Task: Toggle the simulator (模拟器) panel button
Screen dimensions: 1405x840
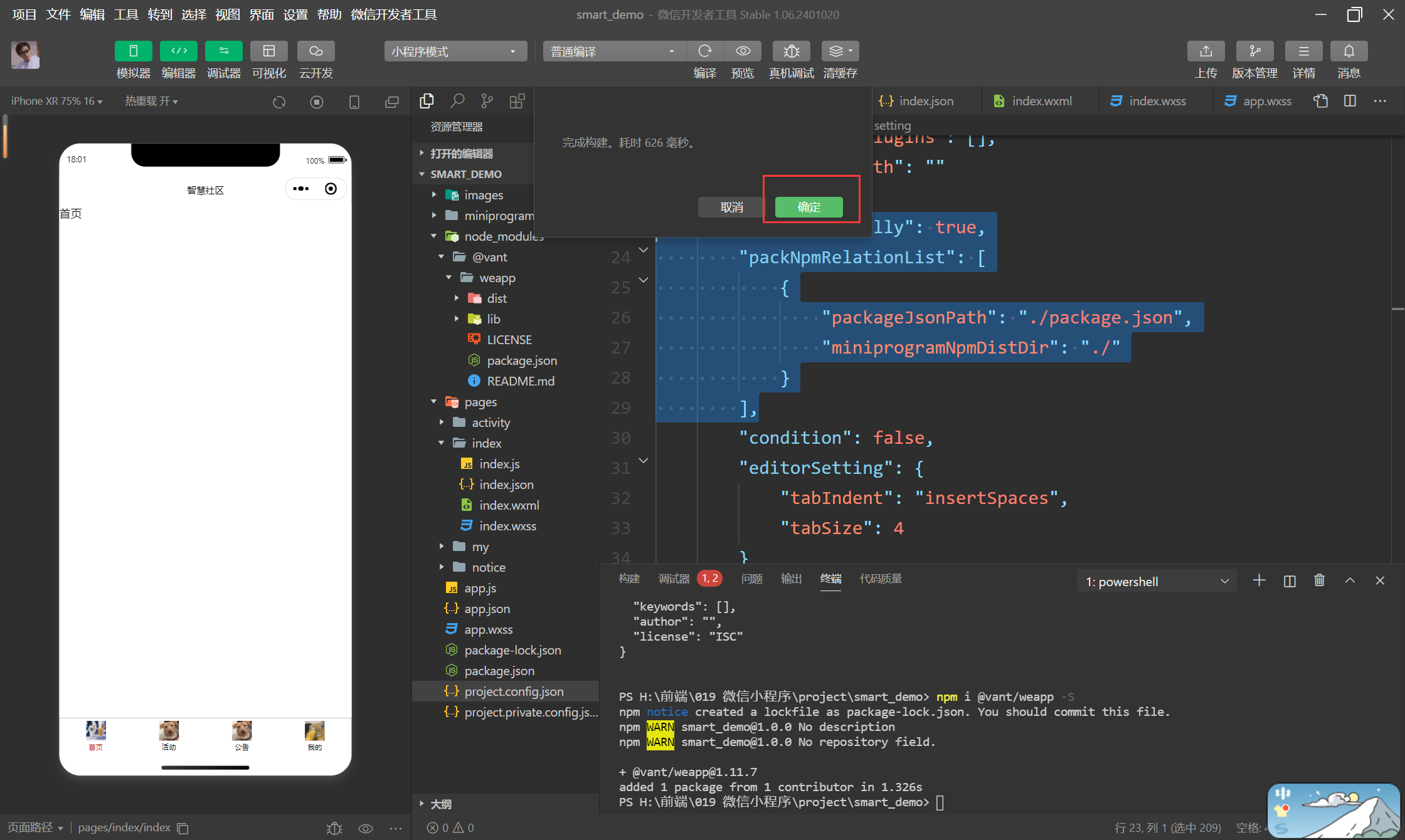Action: pyautogui.click(x=134, y=51)
